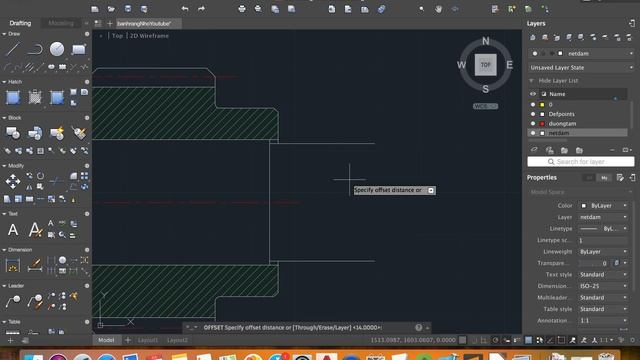This screenshot has width=640, height=360.
Task: Toggle the 'My' filter in Properties panel
Action: point(604,178)
